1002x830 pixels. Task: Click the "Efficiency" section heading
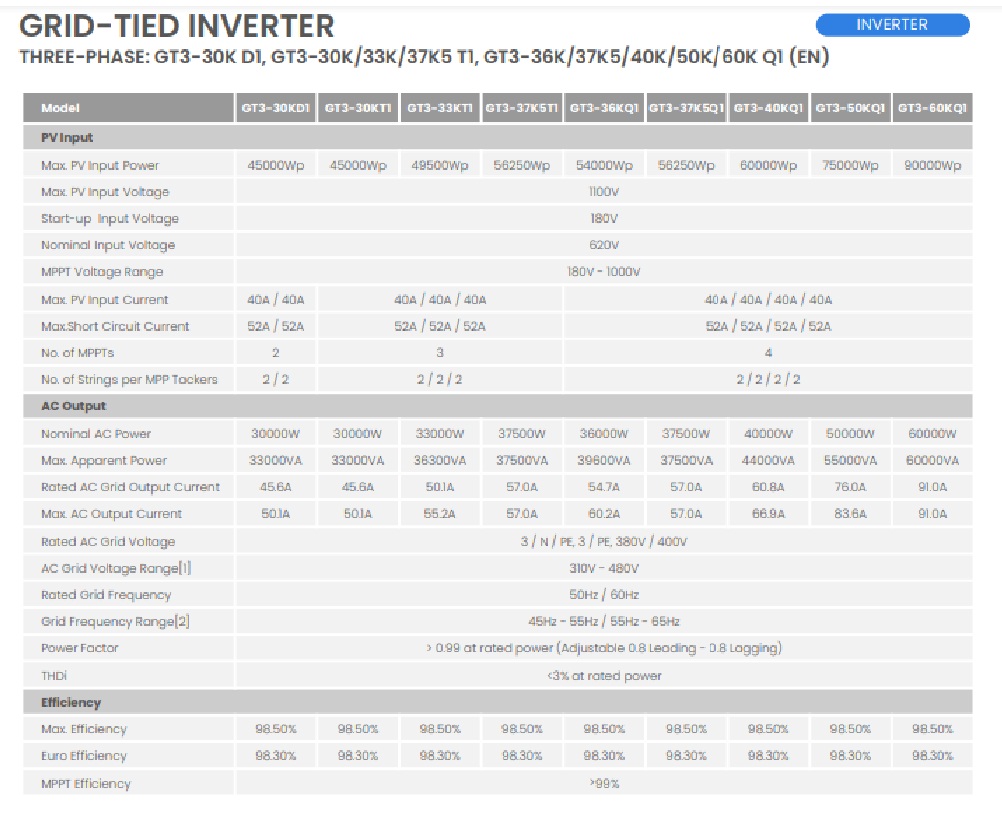coord(71,703)
